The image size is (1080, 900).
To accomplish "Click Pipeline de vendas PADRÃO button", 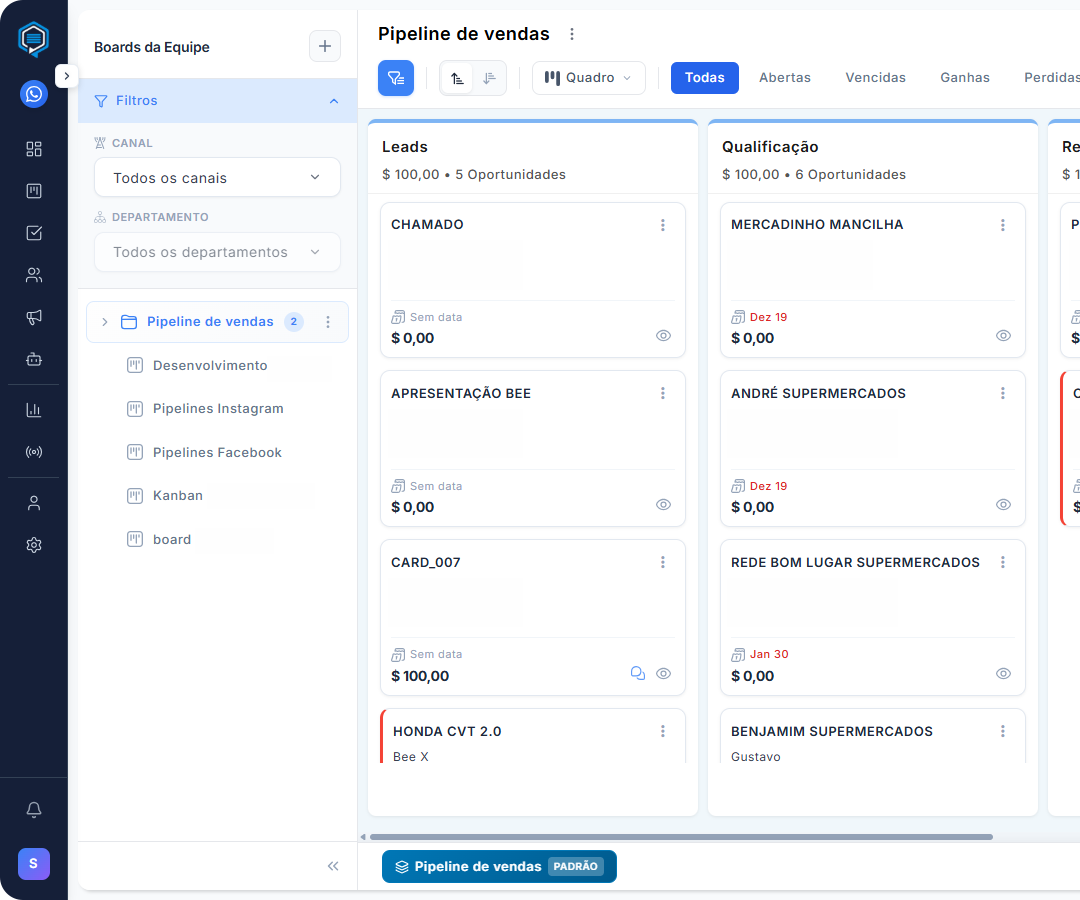I will [x=499, y=867].
